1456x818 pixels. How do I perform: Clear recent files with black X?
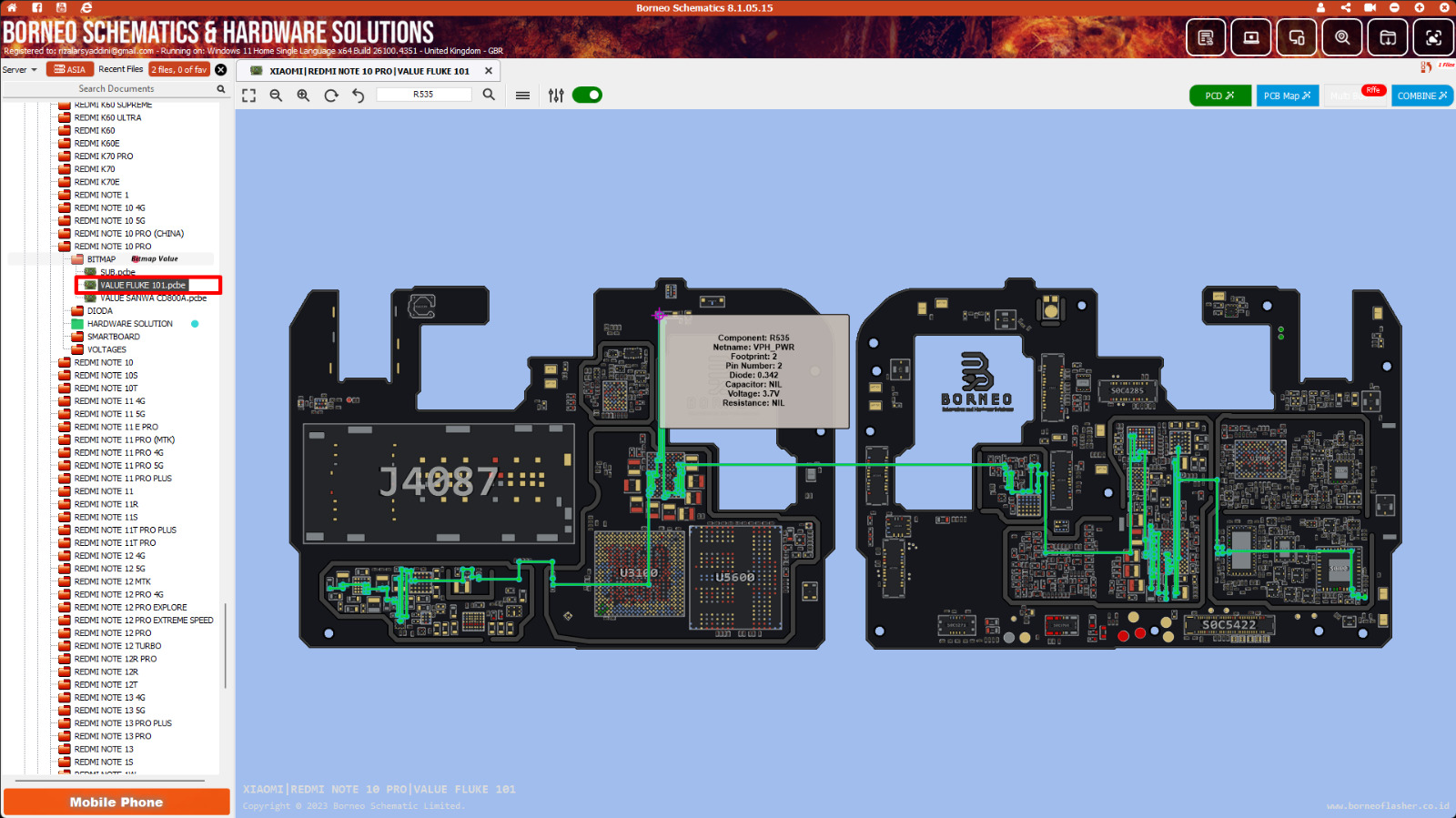pos(221,69)
